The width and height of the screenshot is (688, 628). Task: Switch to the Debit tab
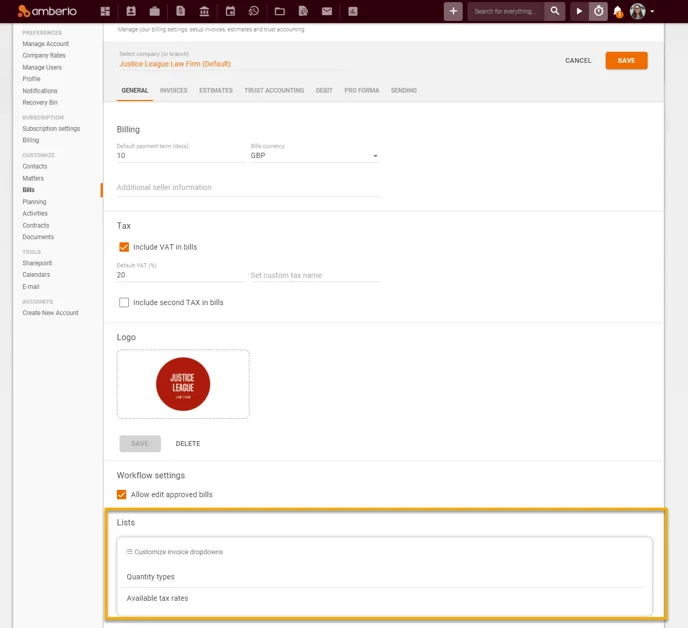324,90
